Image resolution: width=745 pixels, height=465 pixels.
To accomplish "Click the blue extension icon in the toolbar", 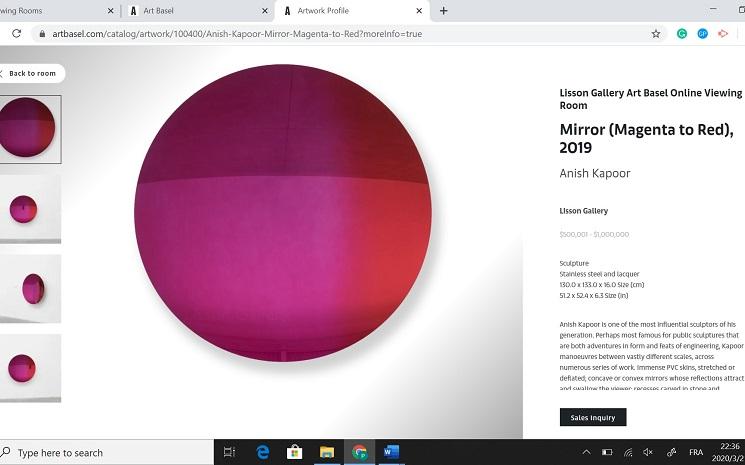I will click(x=702, y=34).
